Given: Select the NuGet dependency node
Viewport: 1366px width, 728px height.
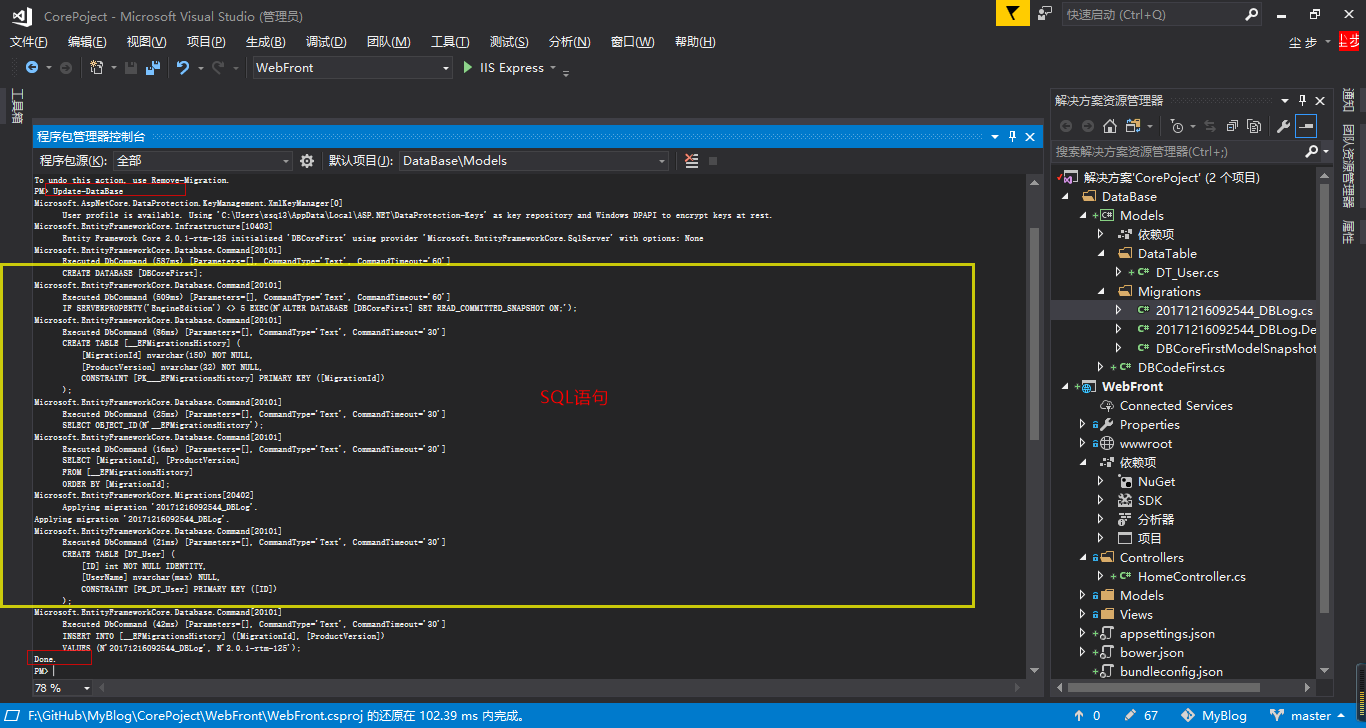Looking at the screenshot, I should pos(1157,481).
